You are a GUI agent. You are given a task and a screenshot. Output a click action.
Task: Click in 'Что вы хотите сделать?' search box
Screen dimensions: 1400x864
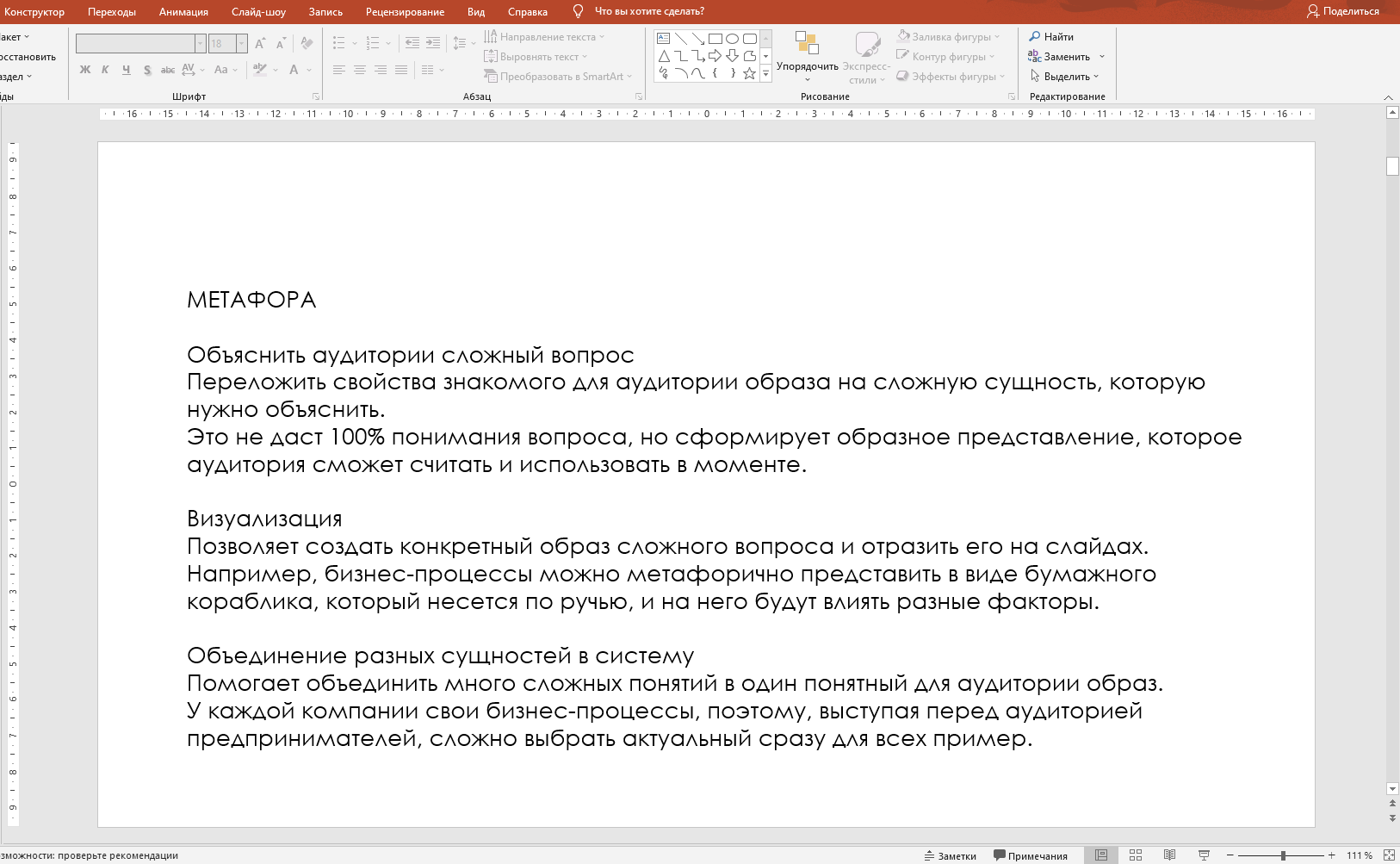(x=649, y=12)
